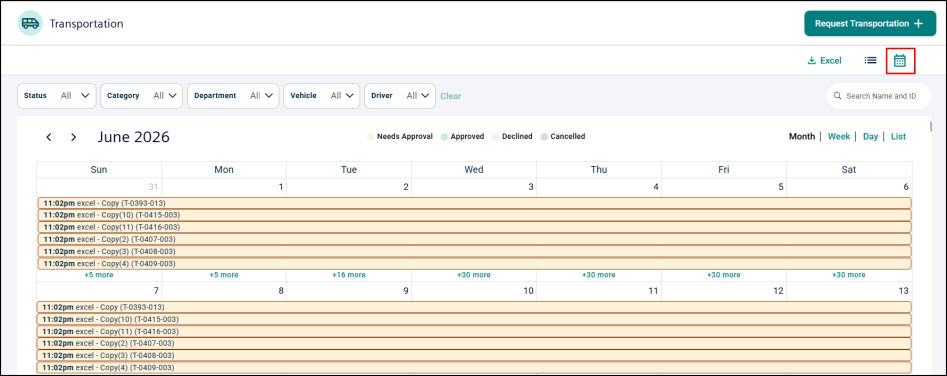This screenshot has width=947, height=376.
Task: Open second-week event excel - Copy(2) (T-0407-003)
Action: click(x=474, y=343)
